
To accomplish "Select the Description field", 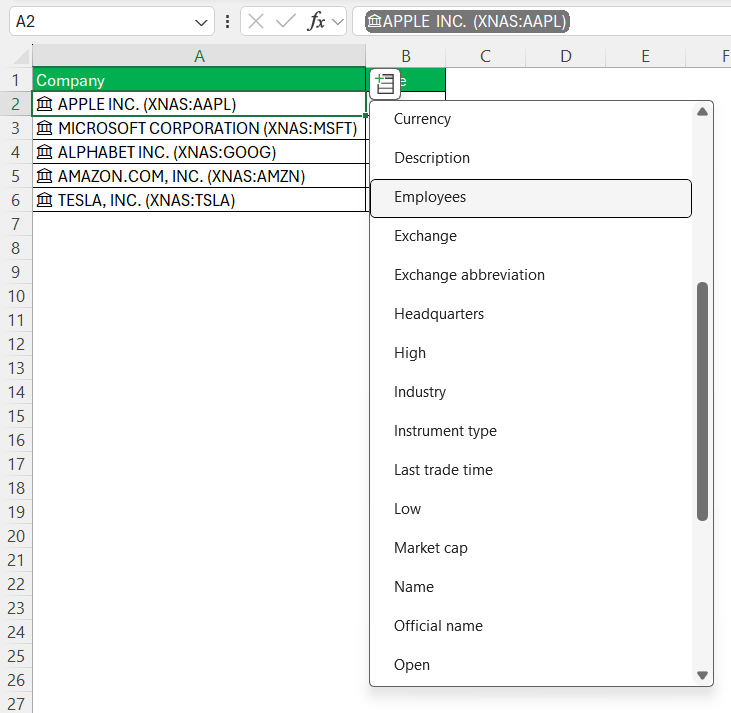I will (x=531, y=158).
